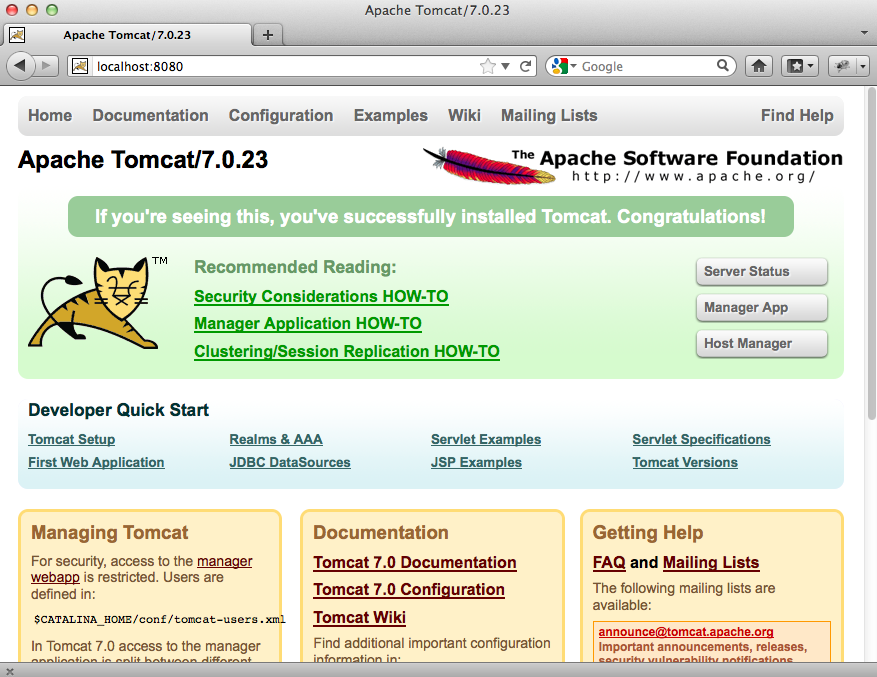Open Servlet Specifications link
Viewport: 877px width, 677px height.
[x=701, y=439]
